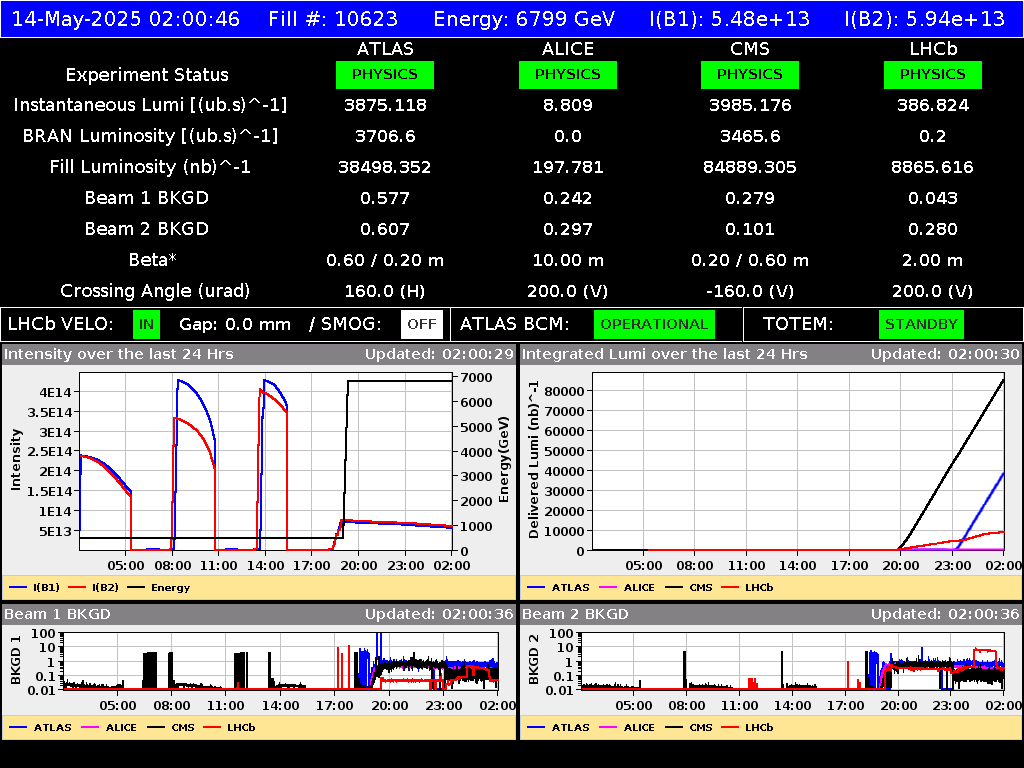
Task: Select the LHCb VELO green IN indicator
Action: tap(146, 325)
